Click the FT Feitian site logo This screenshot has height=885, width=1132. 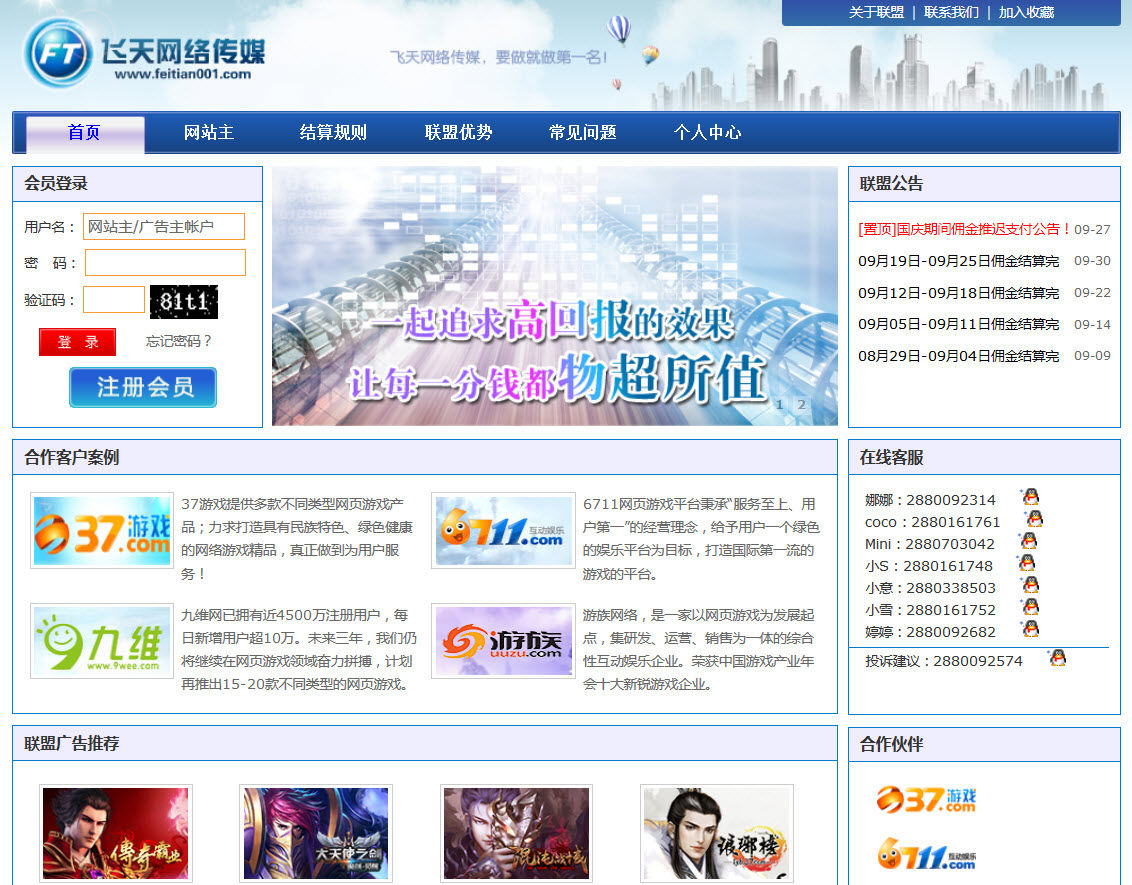click(145, 53)
